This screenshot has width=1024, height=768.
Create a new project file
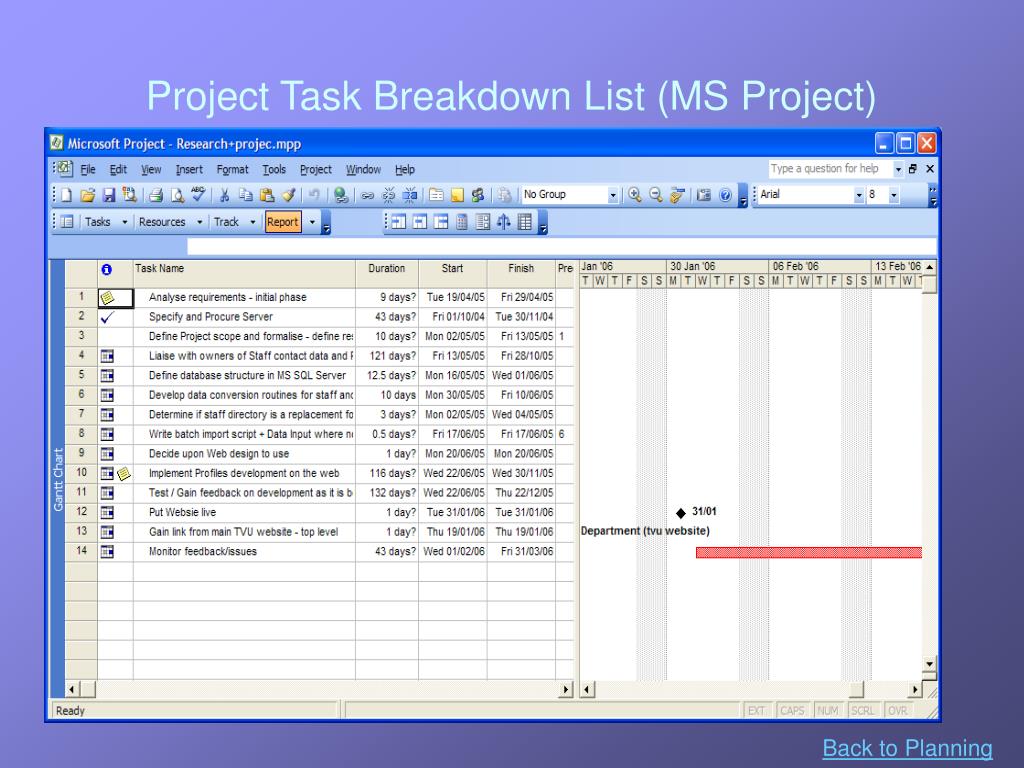(x=66, y=195)
